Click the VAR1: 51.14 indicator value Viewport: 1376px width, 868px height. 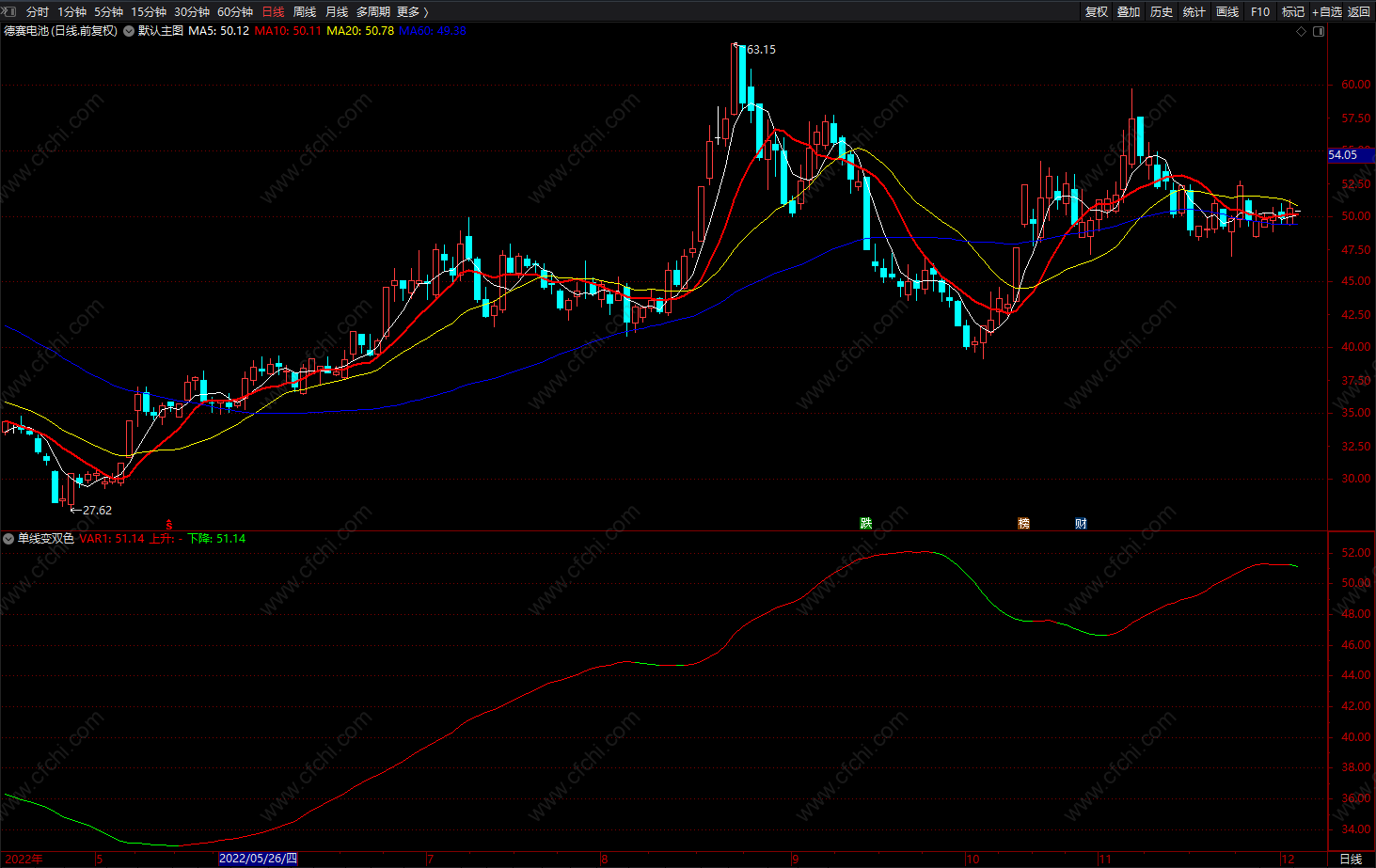pos(112,539)
